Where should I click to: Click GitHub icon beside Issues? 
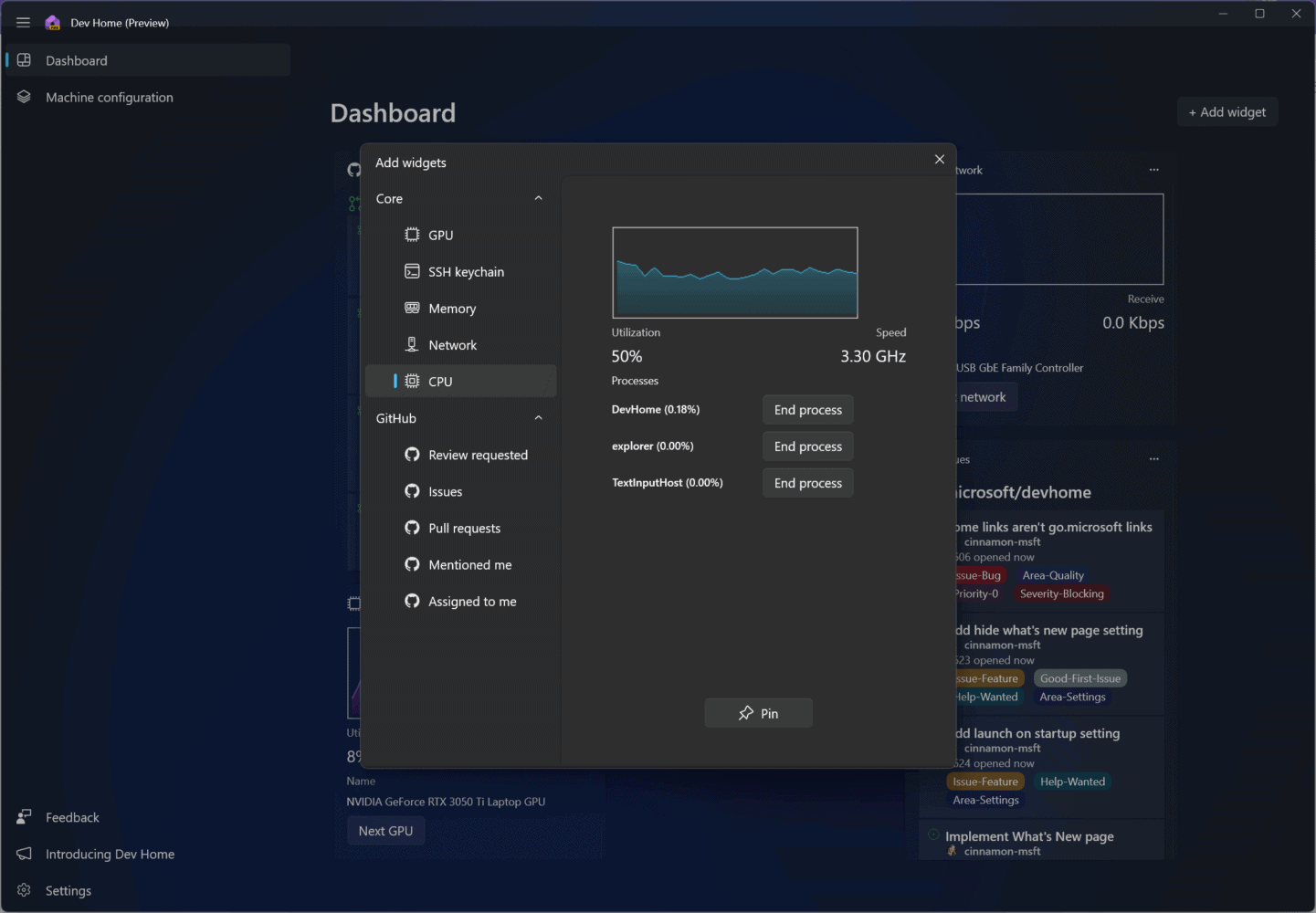pyautogui.click(x=412, y=491)
